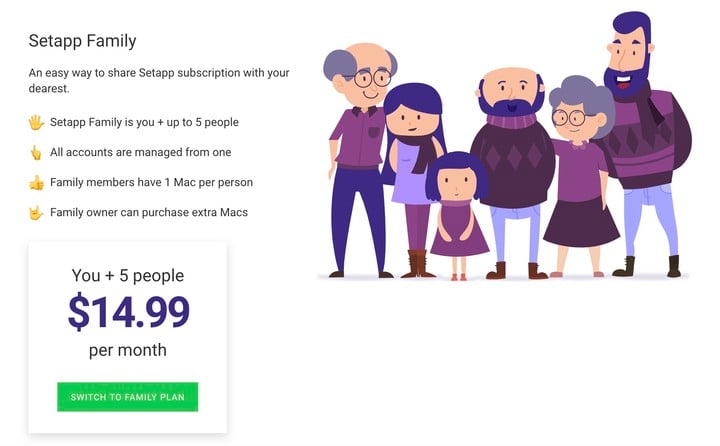
Task: Click the Switch to Family Plan button
Action: (x=128, y=397)
